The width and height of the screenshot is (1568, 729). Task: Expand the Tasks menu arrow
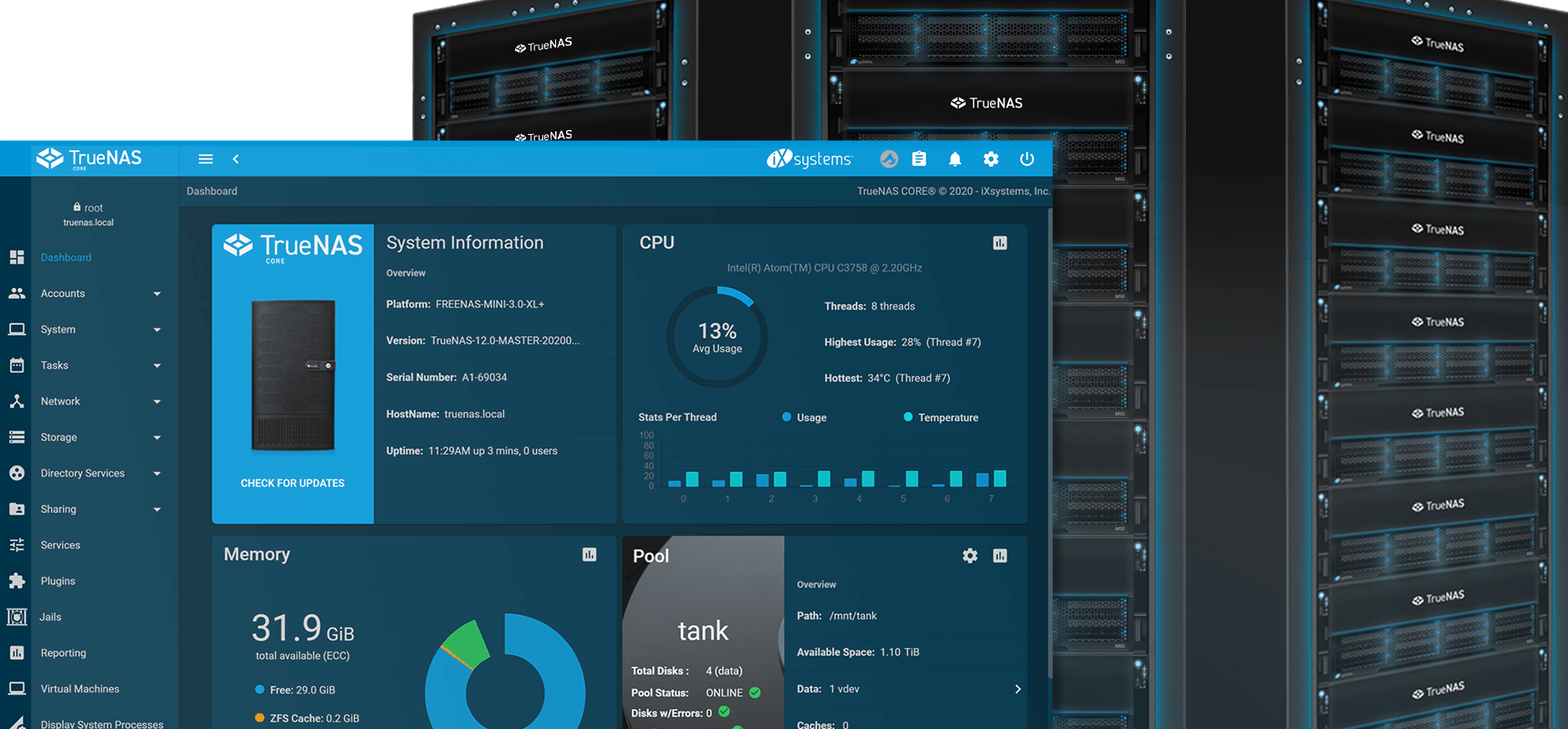157,366
